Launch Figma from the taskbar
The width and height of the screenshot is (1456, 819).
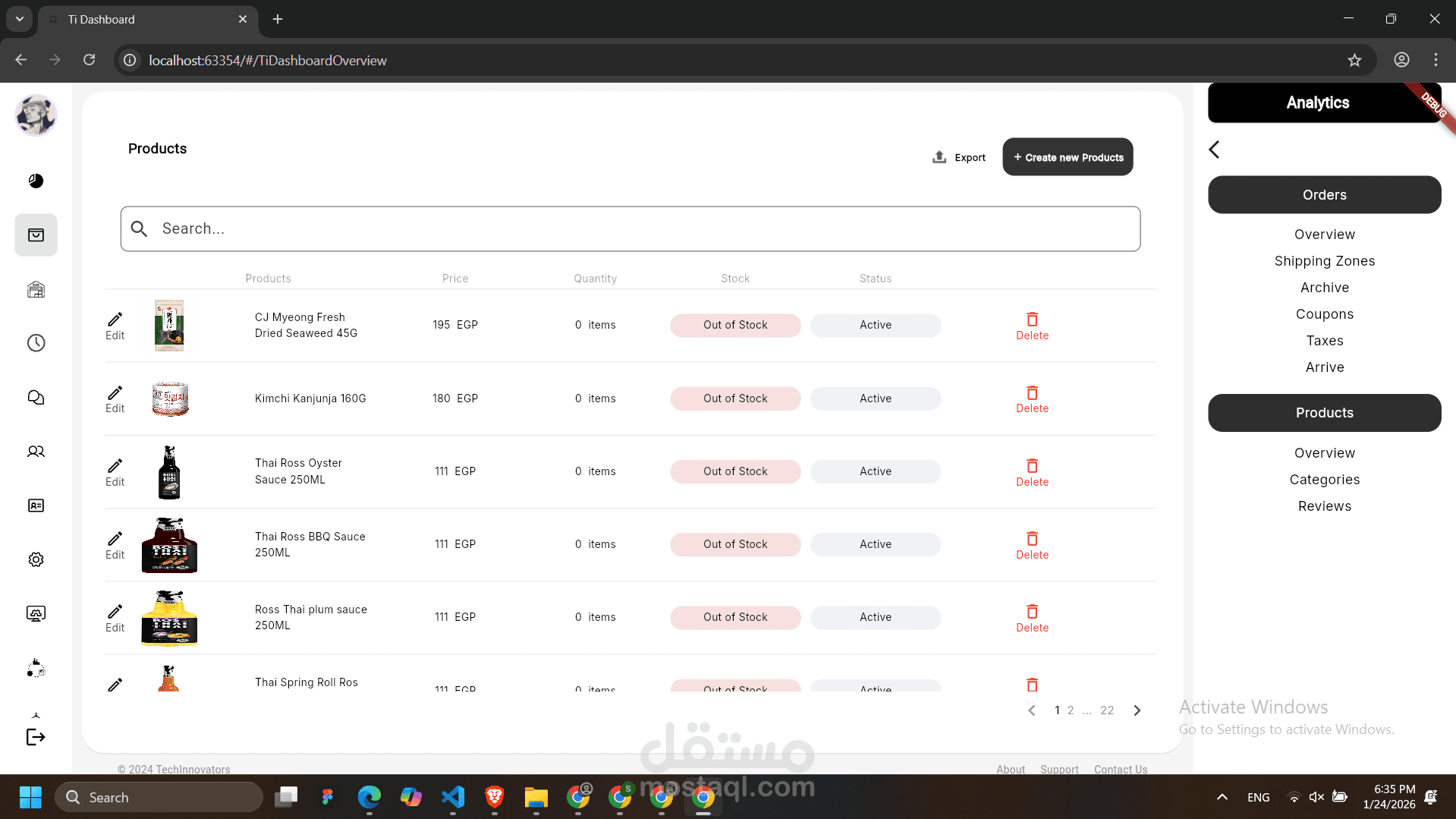328,797
